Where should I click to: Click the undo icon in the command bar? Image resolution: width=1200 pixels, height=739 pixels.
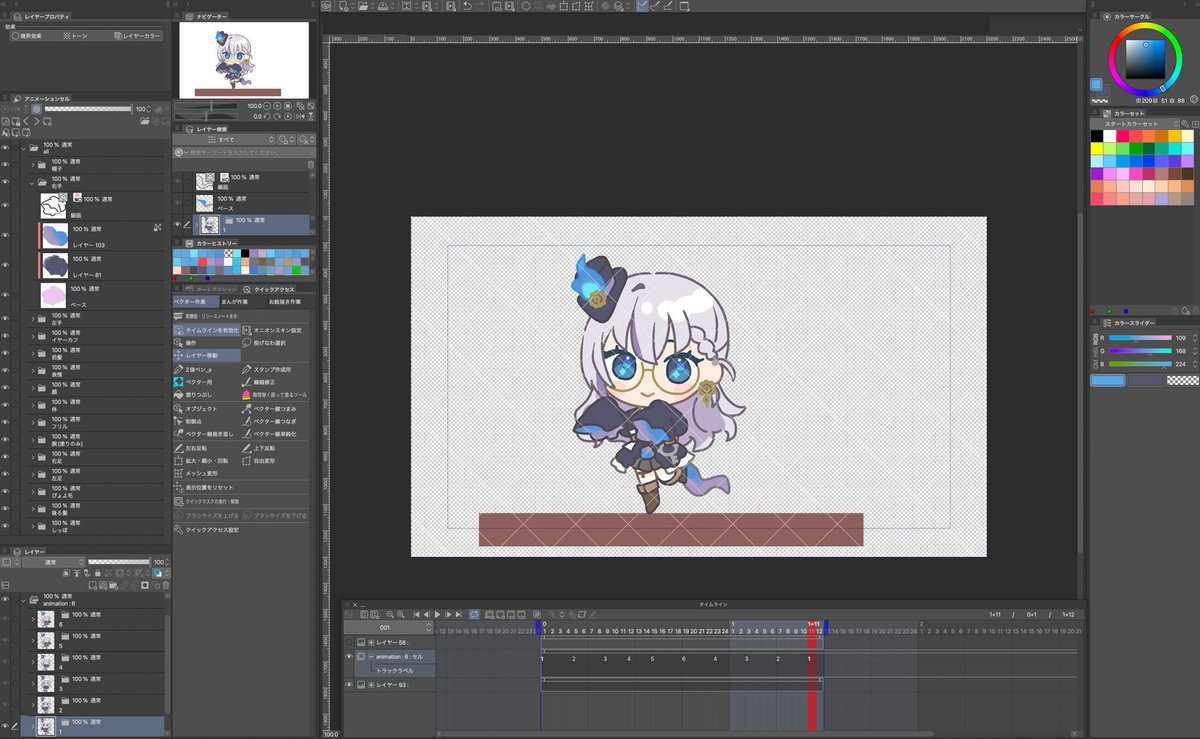click(467, 6)
